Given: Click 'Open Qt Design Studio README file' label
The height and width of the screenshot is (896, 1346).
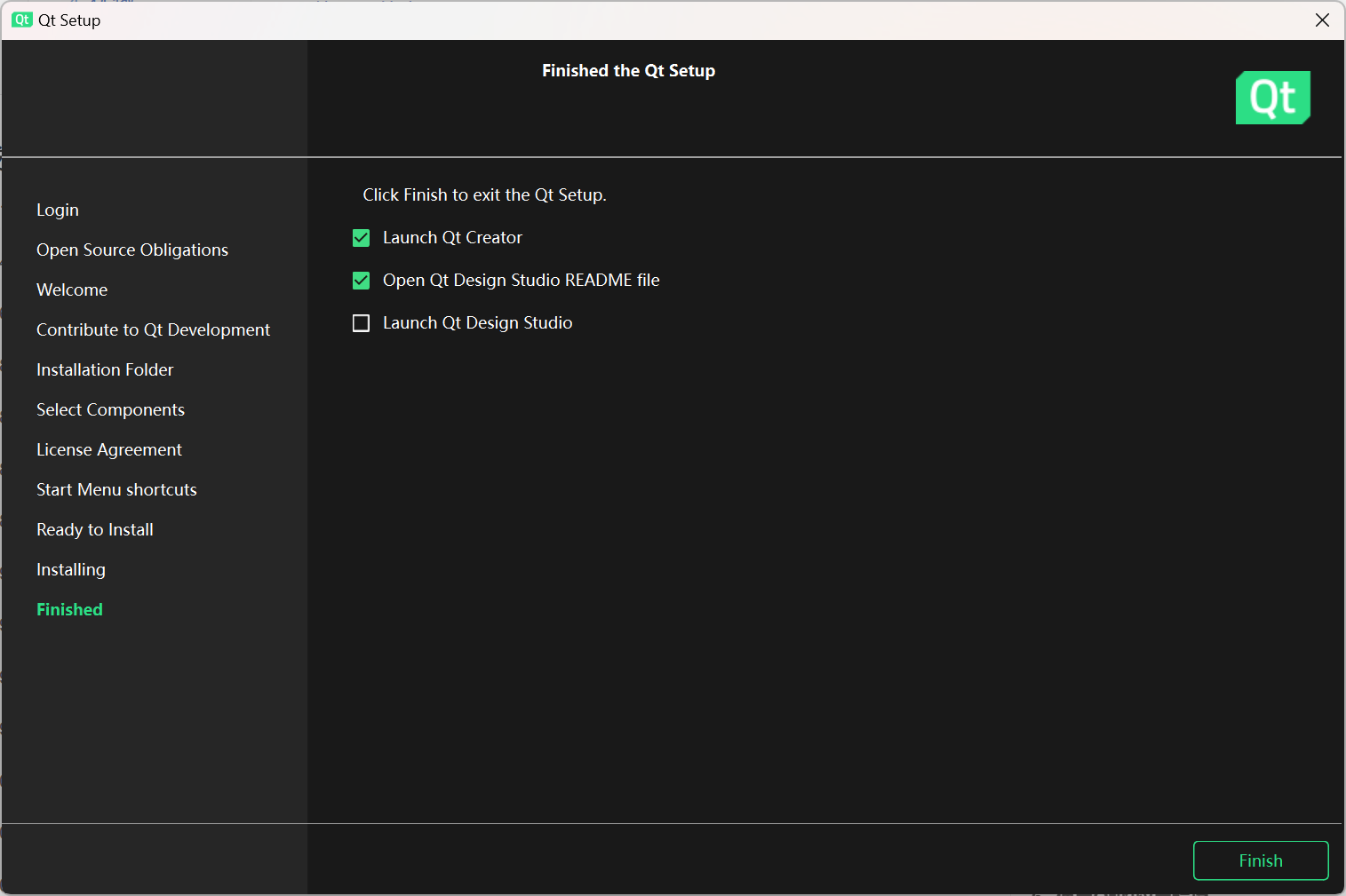Looking at the screenshot, I should coord(522,280).
